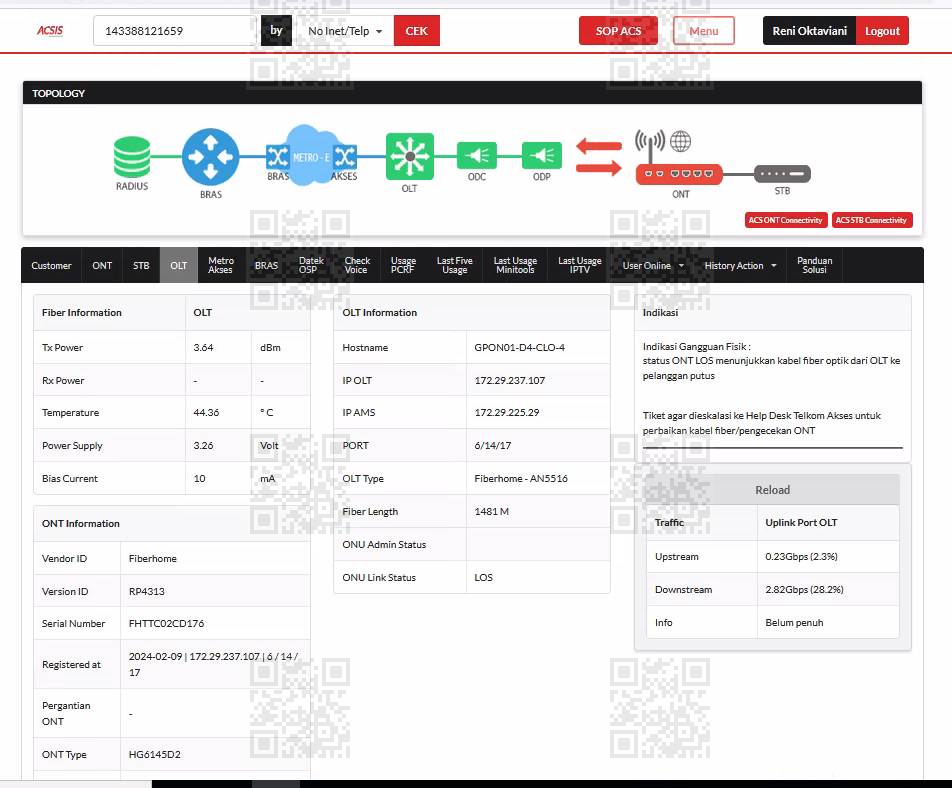Screen dimensions: 952x788
Task: Click the Temperature value 44.36
Action: click(x=206, y=412)
